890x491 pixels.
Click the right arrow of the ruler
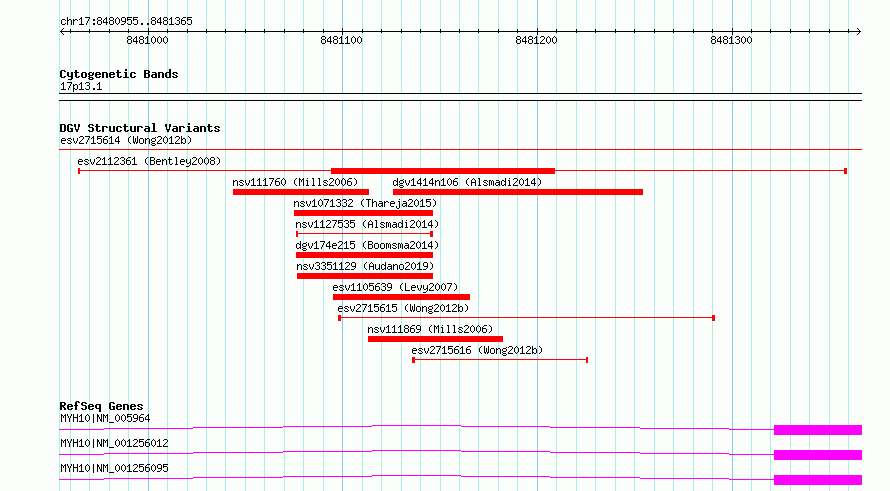(x=858, y=31)
